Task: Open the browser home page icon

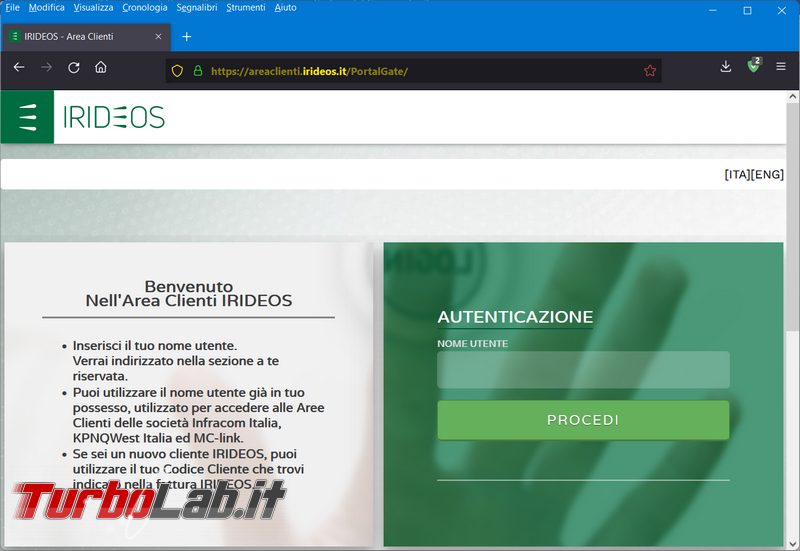Action: click(101, 67)
